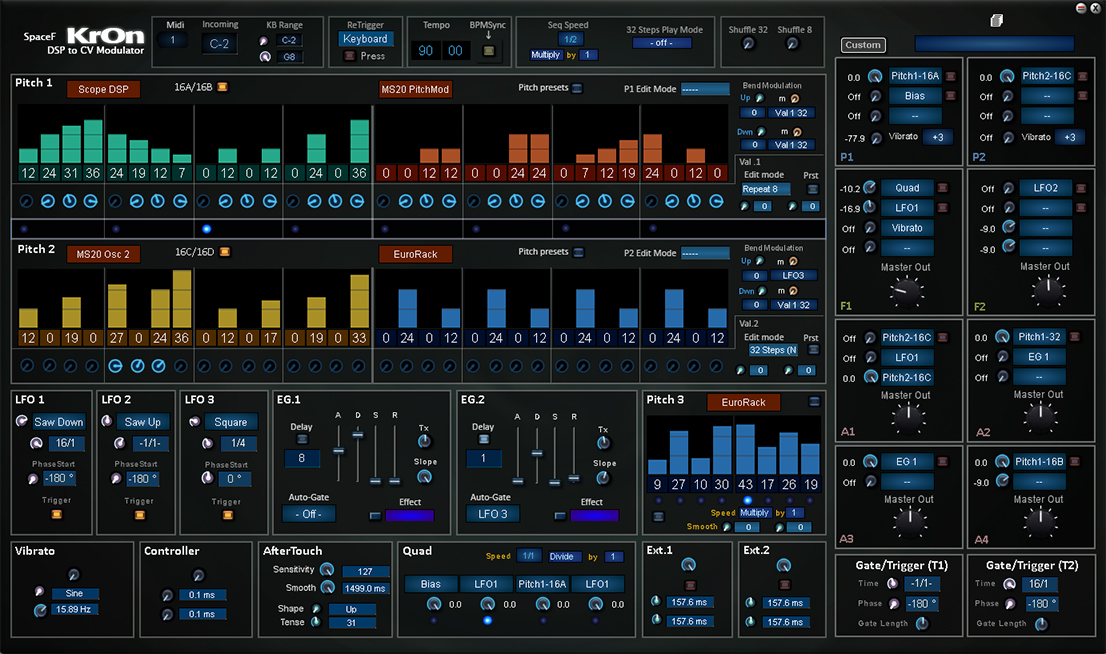Click the ReTrigger Keyboard button
Image resolution: width=1106 pixels, height=654 pixels.
coord(364,39)
